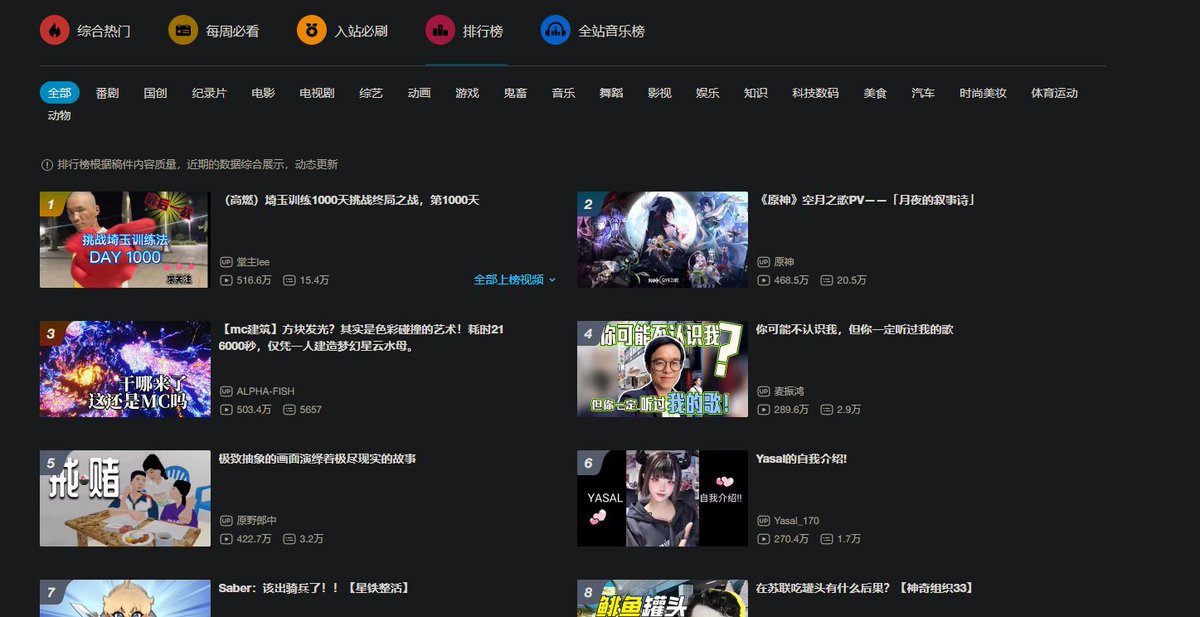
Task: Filter ranking by 美食 category
Action: pyautogui.click(x=875, y=93)
